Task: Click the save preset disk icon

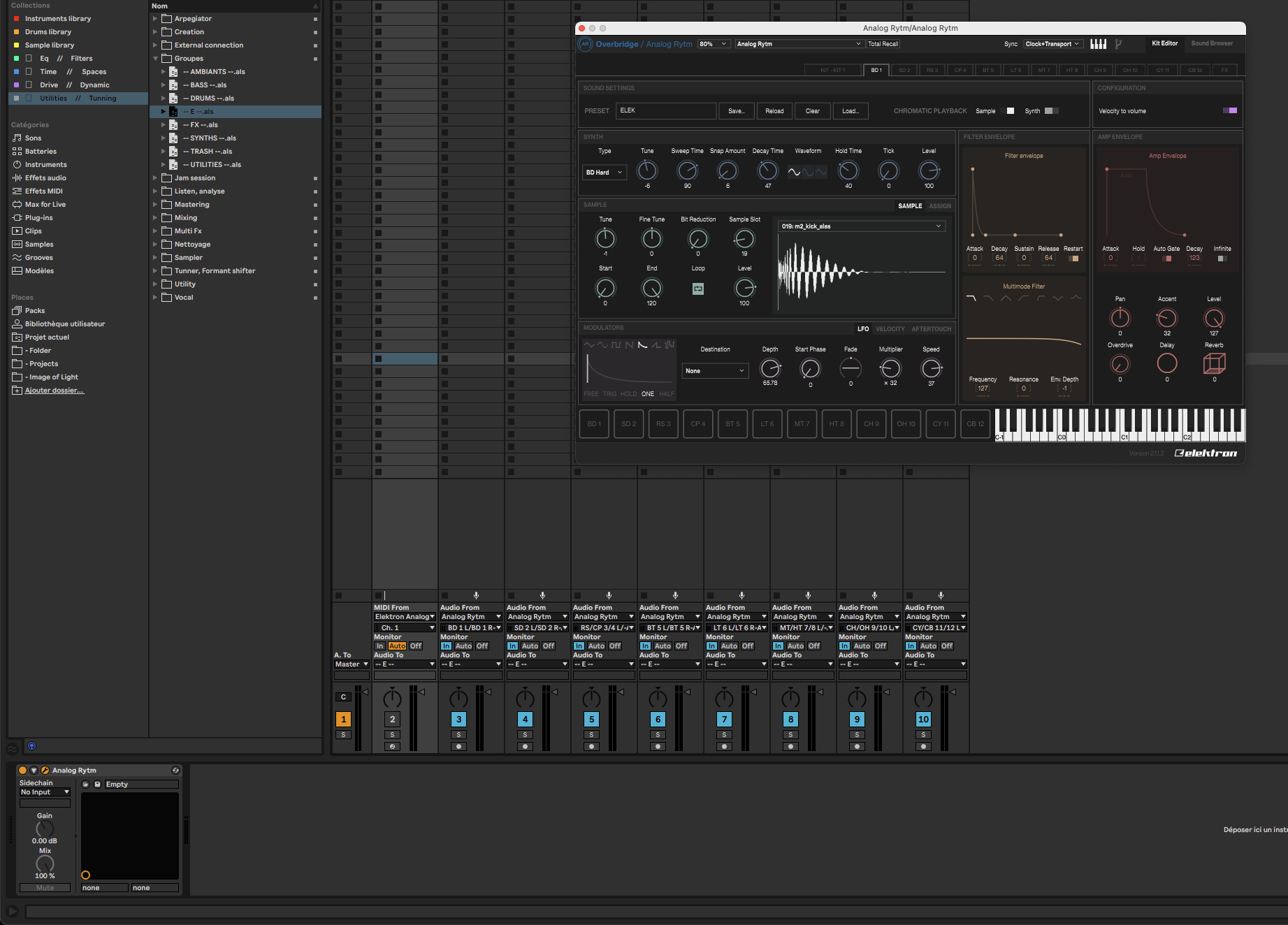Action: (97, 785)
